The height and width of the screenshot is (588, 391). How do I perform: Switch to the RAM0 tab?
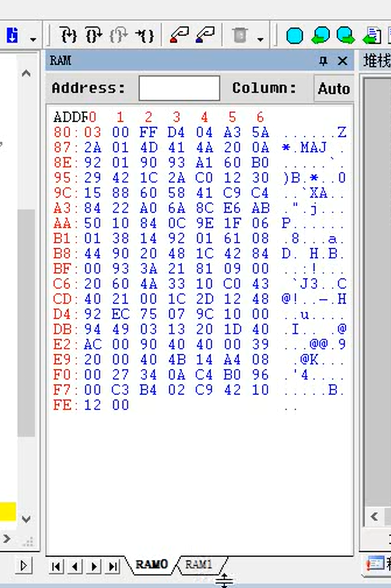(x=151, y=564)
